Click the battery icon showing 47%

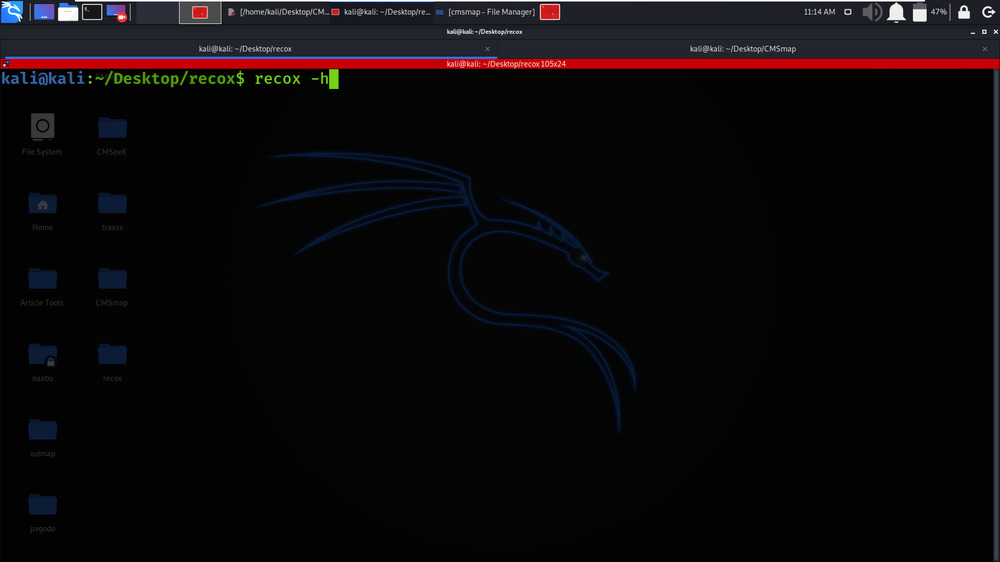[x=920, y=12]
